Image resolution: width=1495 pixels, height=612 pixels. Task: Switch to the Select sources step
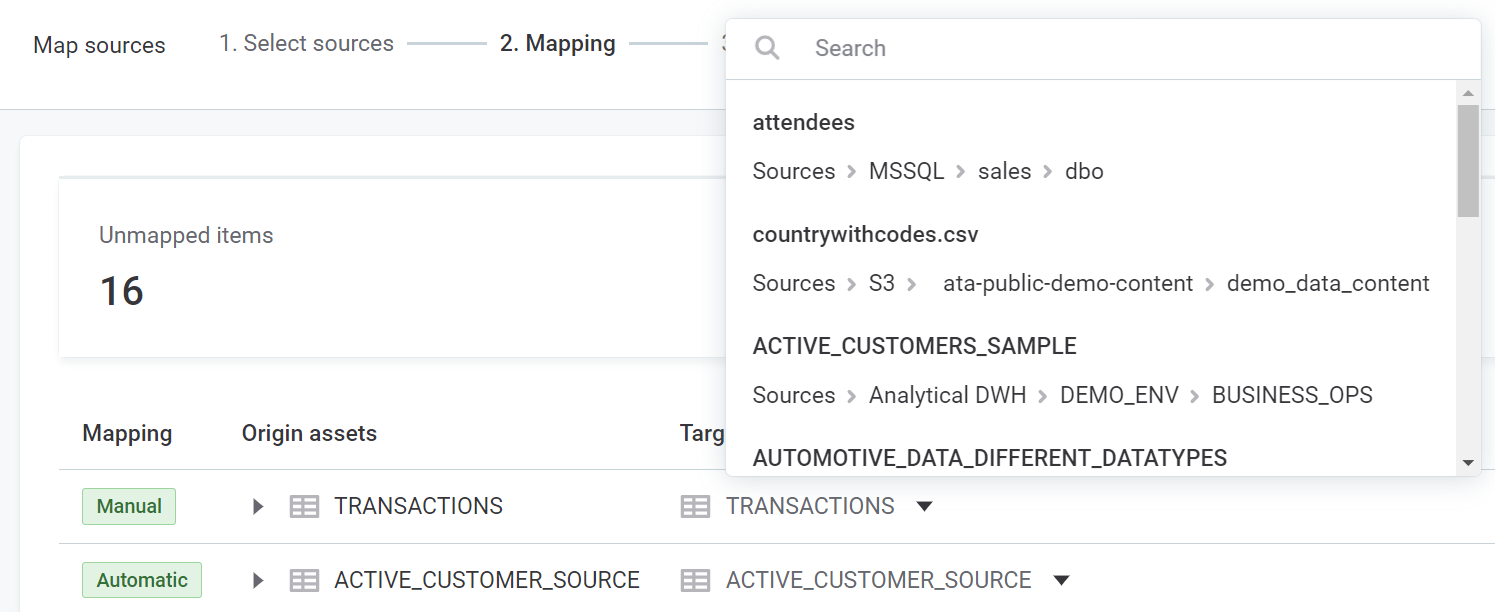[305, 43]
